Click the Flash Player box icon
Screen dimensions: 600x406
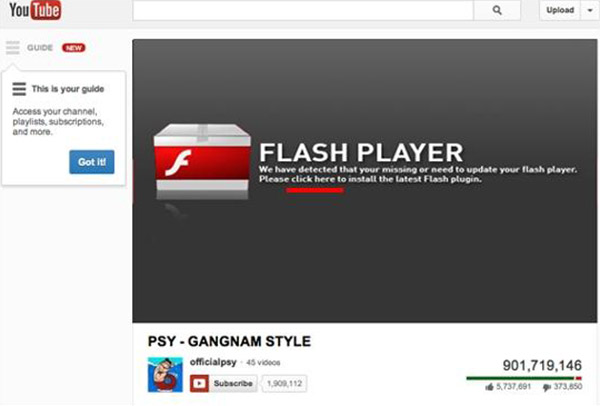(202, 161)
